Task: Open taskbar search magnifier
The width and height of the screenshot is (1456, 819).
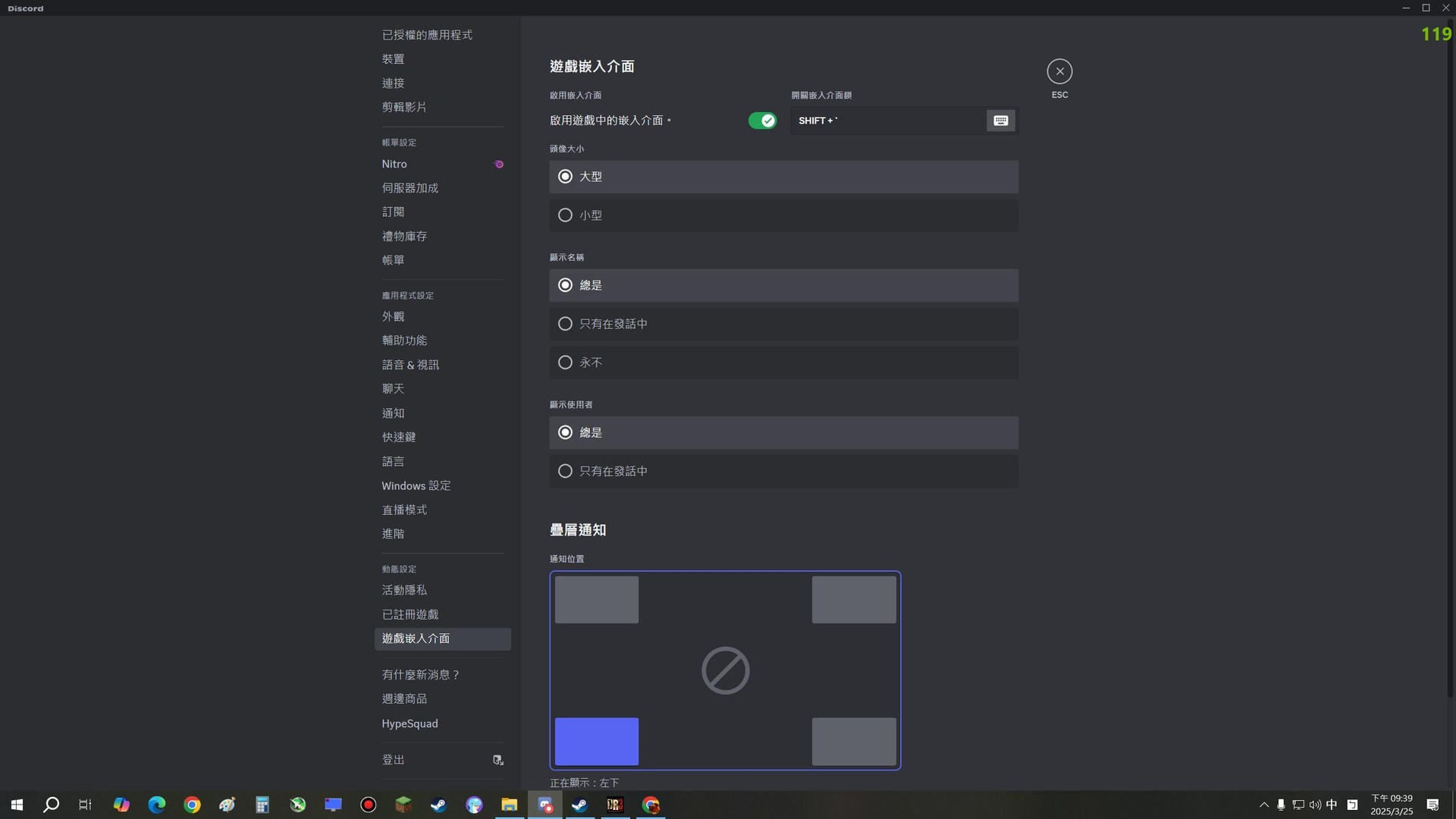Action: [x=51, y=805]
